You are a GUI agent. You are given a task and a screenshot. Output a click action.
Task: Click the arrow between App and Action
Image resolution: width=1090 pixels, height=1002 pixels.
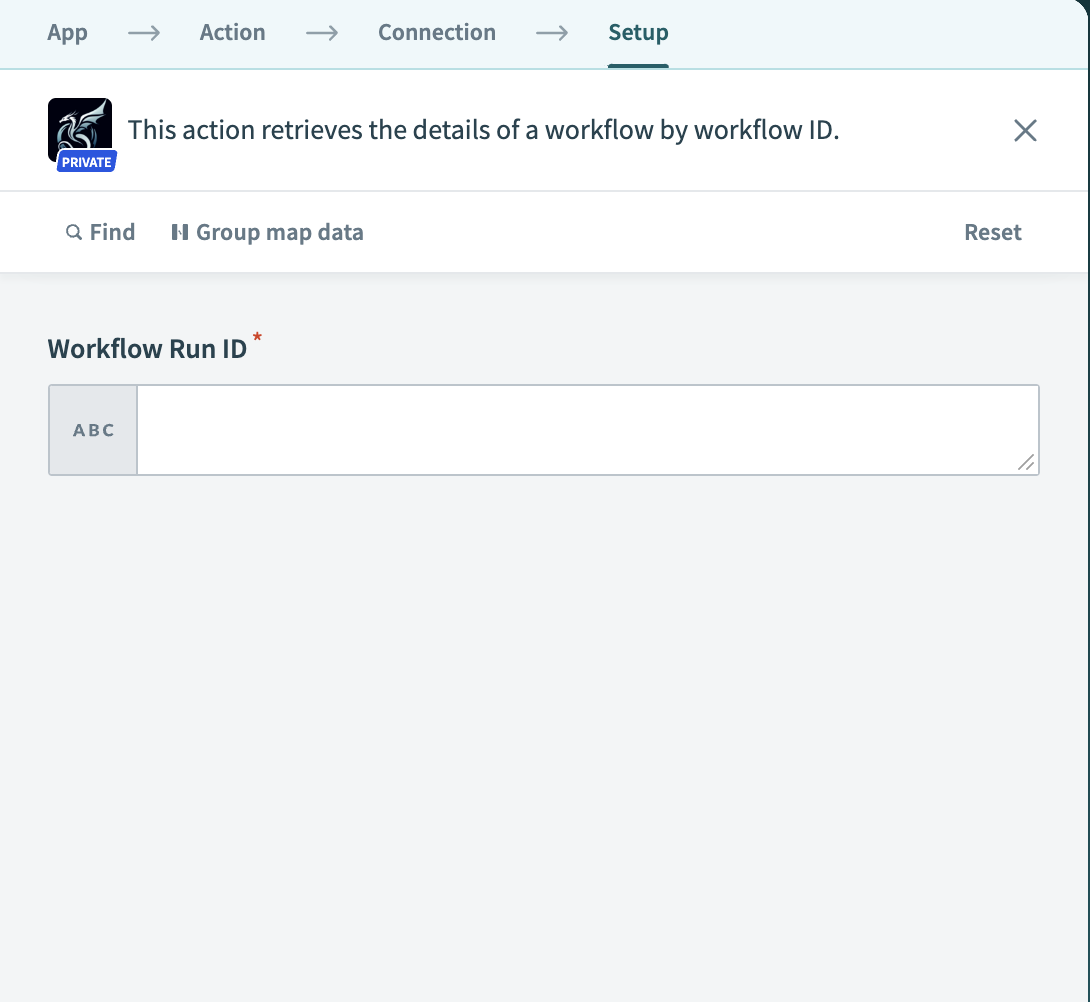(144, 33)
